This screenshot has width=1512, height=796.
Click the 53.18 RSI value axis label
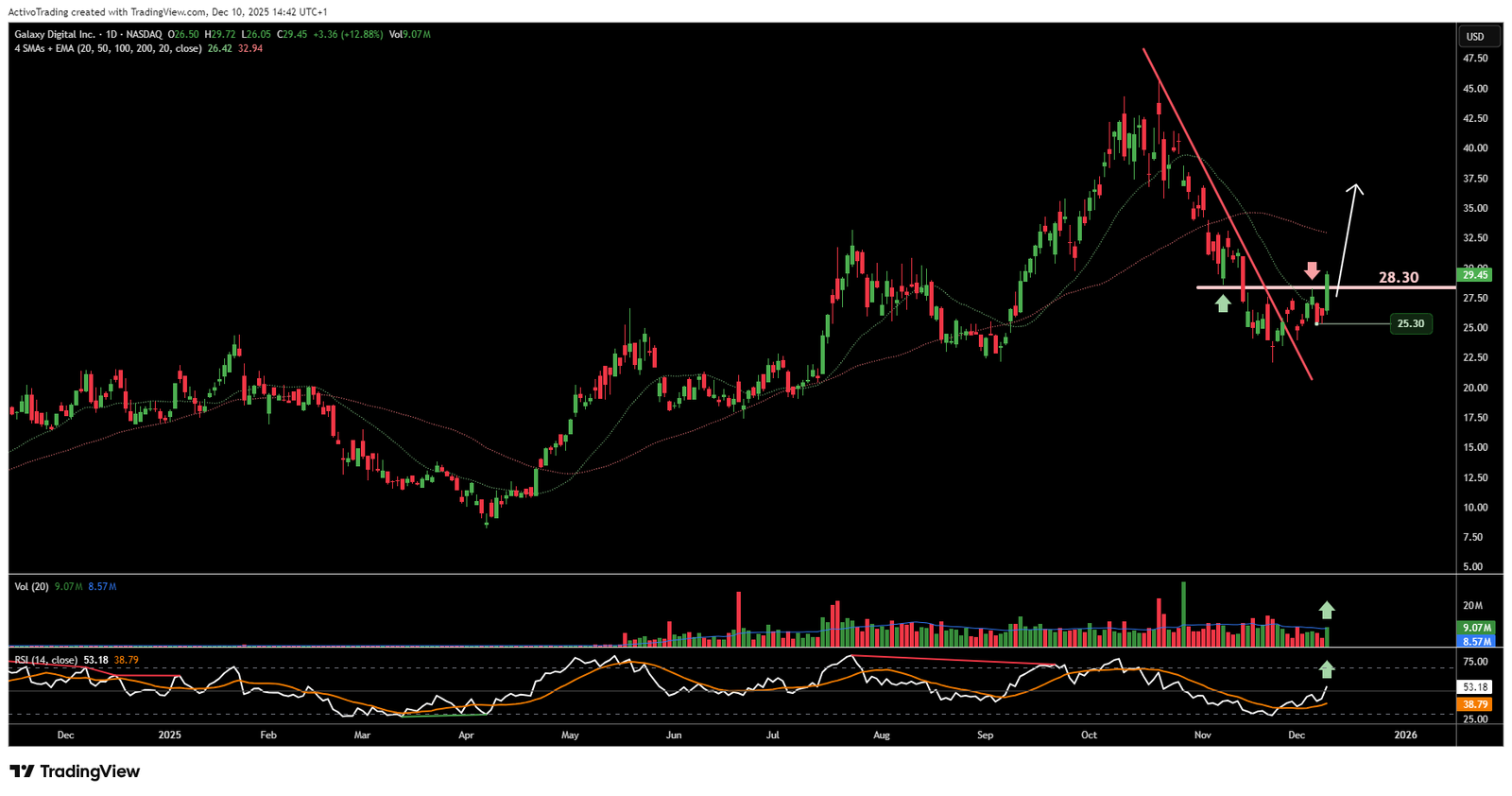[1475, 687]
